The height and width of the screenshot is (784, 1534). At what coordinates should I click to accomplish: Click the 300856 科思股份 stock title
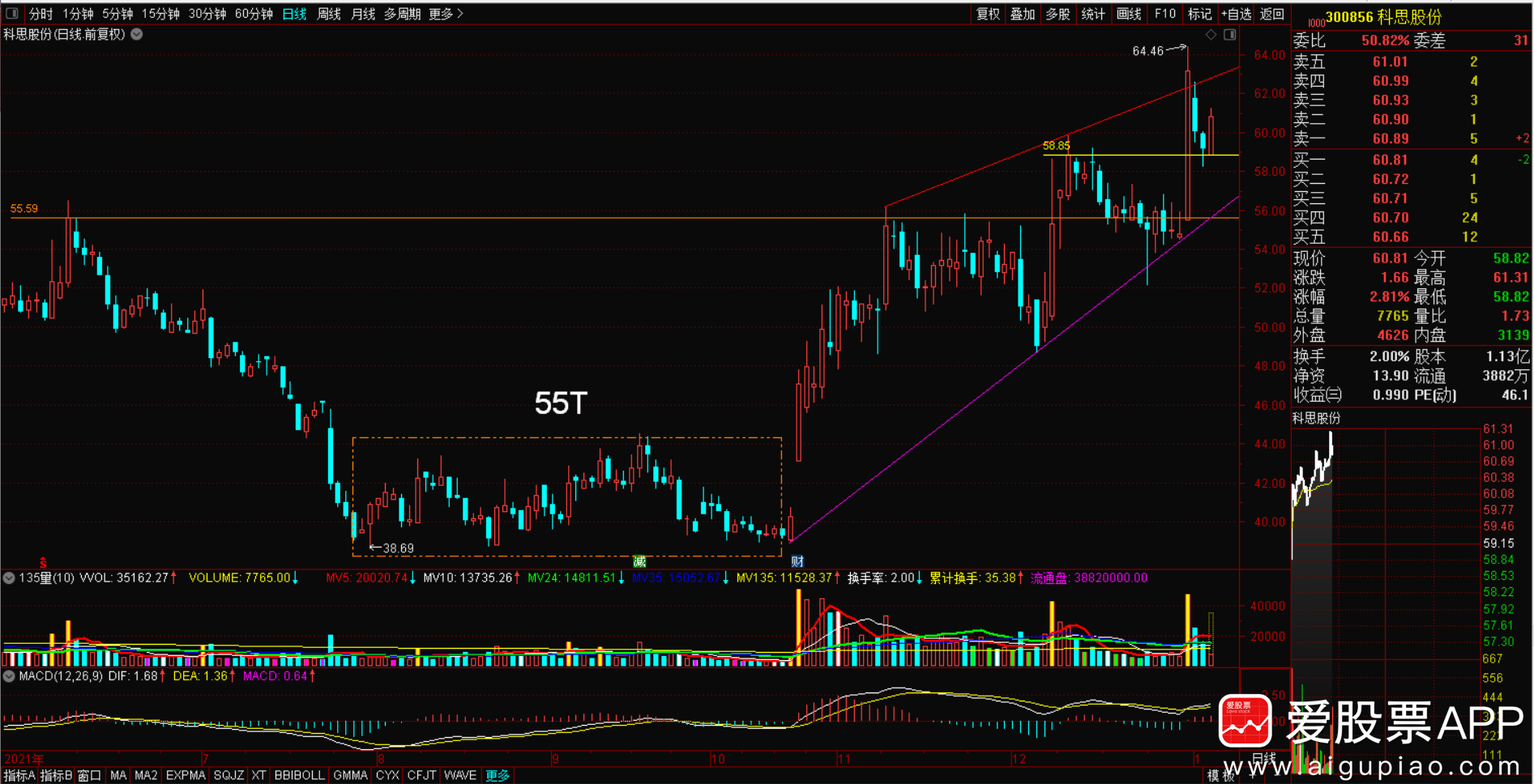[x=1383, y=17]
